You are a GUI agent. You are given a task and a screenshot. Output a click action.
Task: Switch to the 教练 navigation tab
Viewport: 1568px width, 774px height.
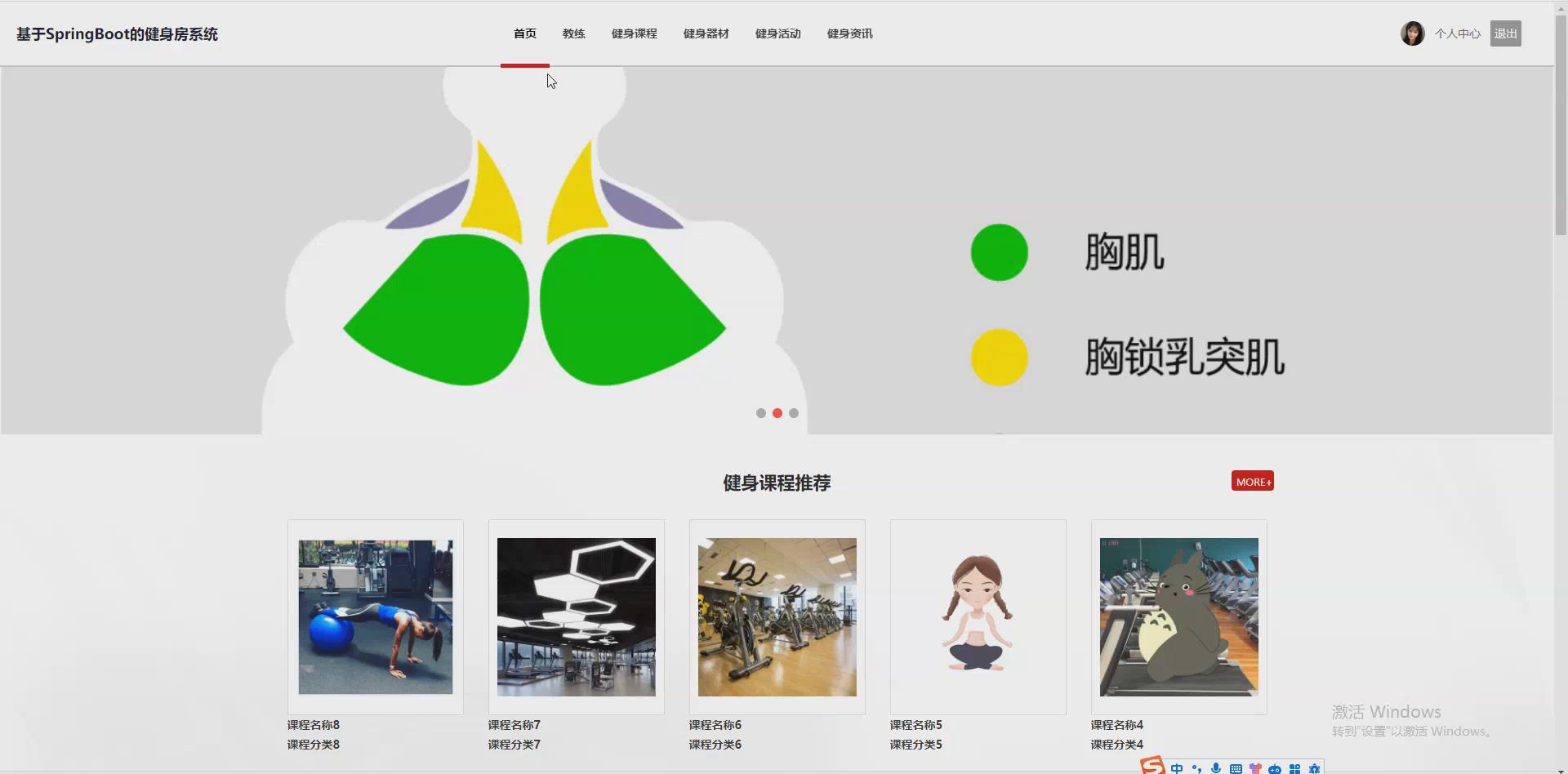574,33
